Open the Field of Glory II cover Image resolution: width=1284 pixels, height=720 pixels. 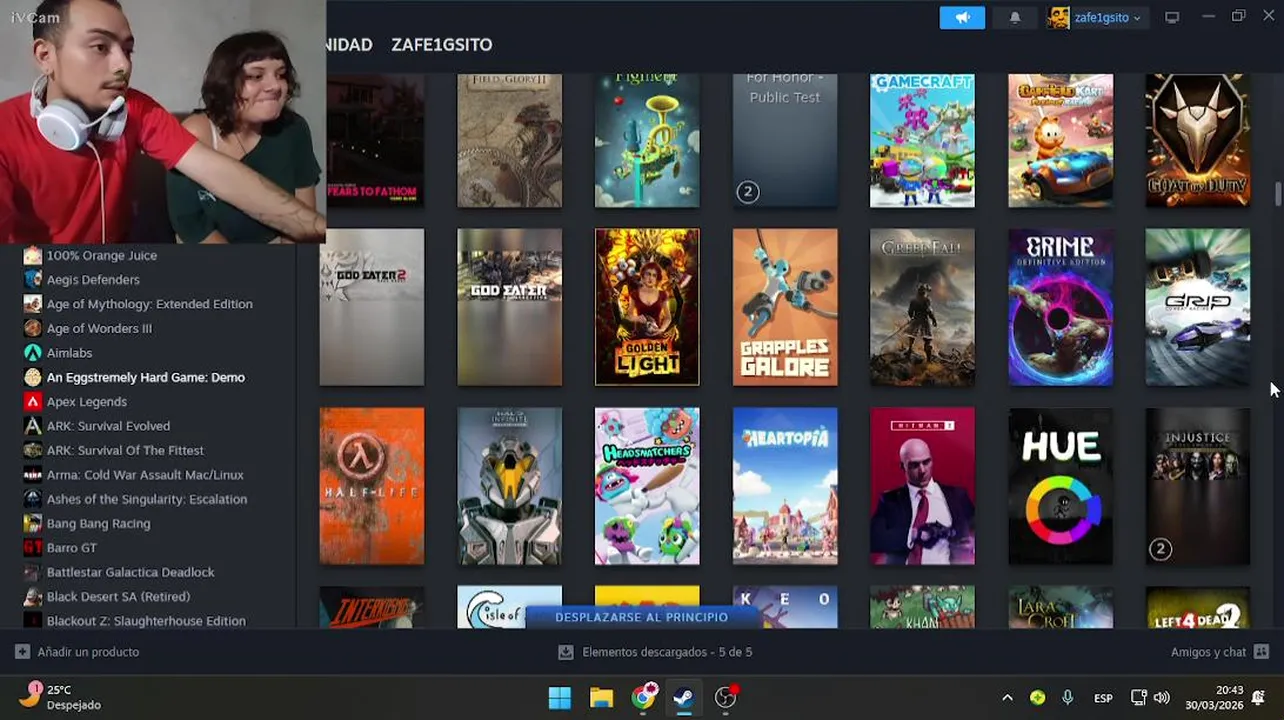pyautogui.click(x=509, y=141)
